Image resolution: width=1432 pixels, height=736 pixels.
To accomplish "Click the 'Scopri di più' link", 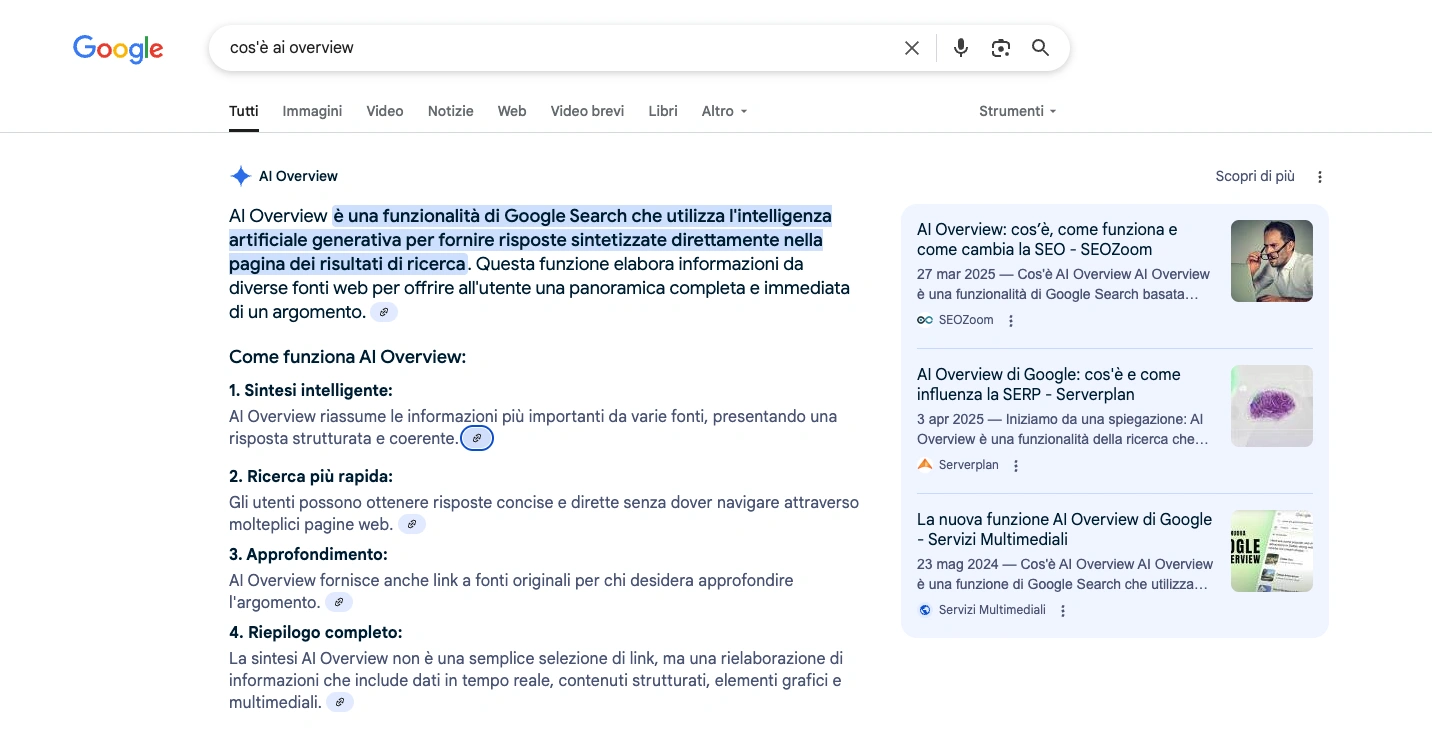I will [1254, 176].
